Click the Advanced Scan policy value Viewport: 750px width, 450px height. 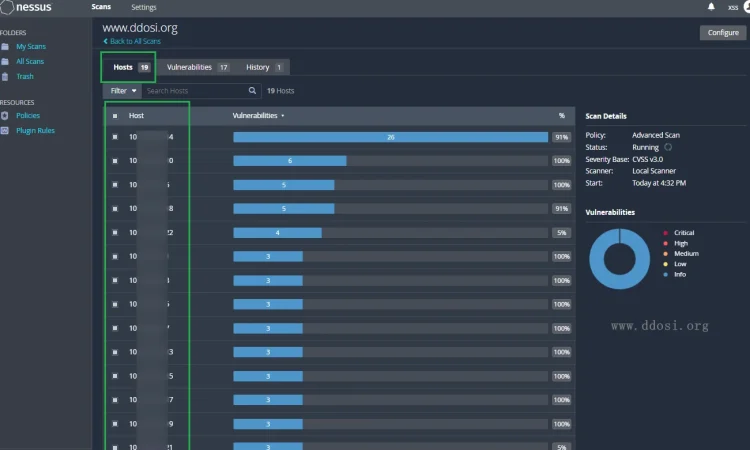[656, 135]
